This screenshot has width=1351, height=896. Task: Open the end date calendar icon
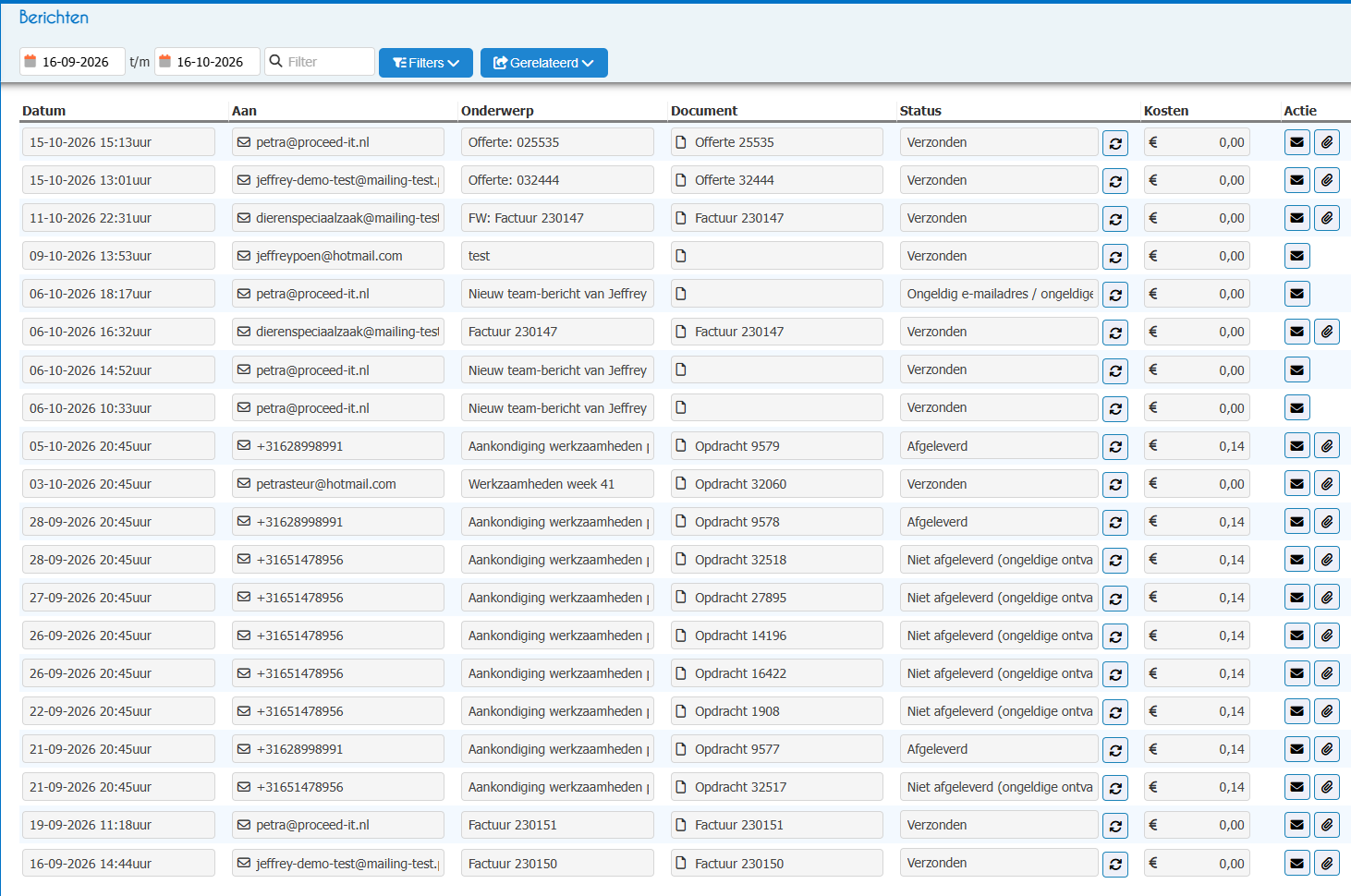pos(165,61)
